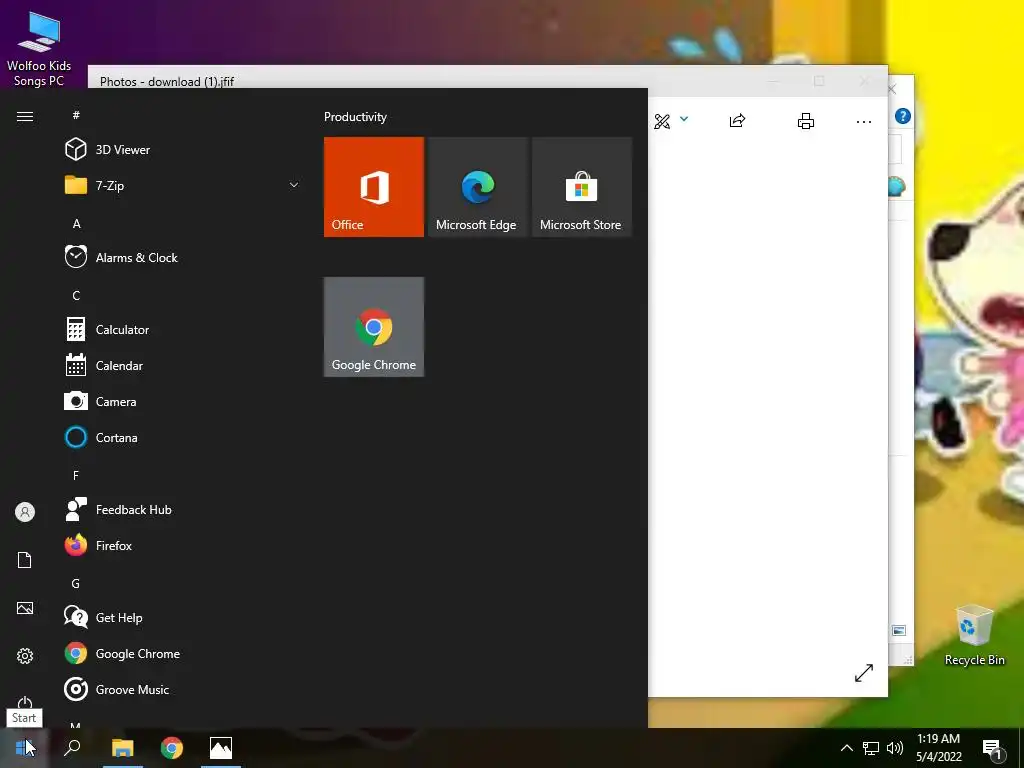Click the Print icon in Photos
This screenshot has width=1024, height=768.
(x=806, y=121)
